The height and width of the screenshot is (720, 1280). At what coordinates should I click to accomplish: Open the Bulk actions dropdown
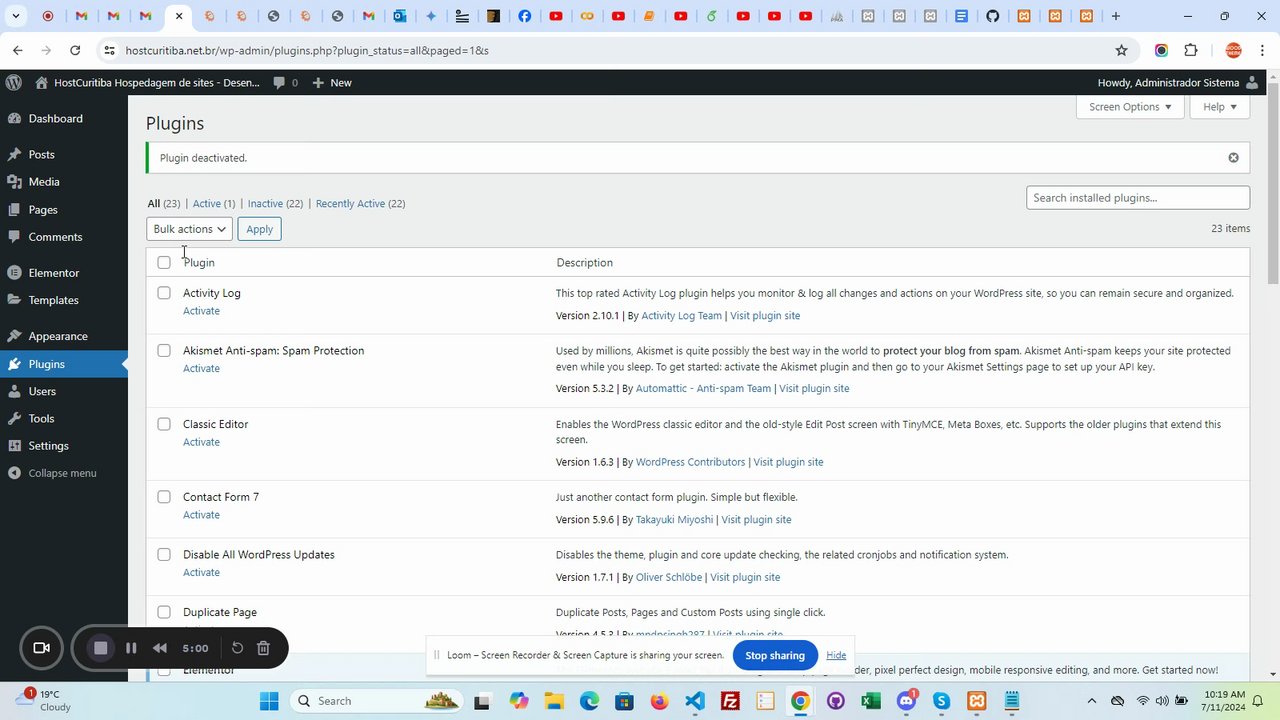tap(189, 229)
